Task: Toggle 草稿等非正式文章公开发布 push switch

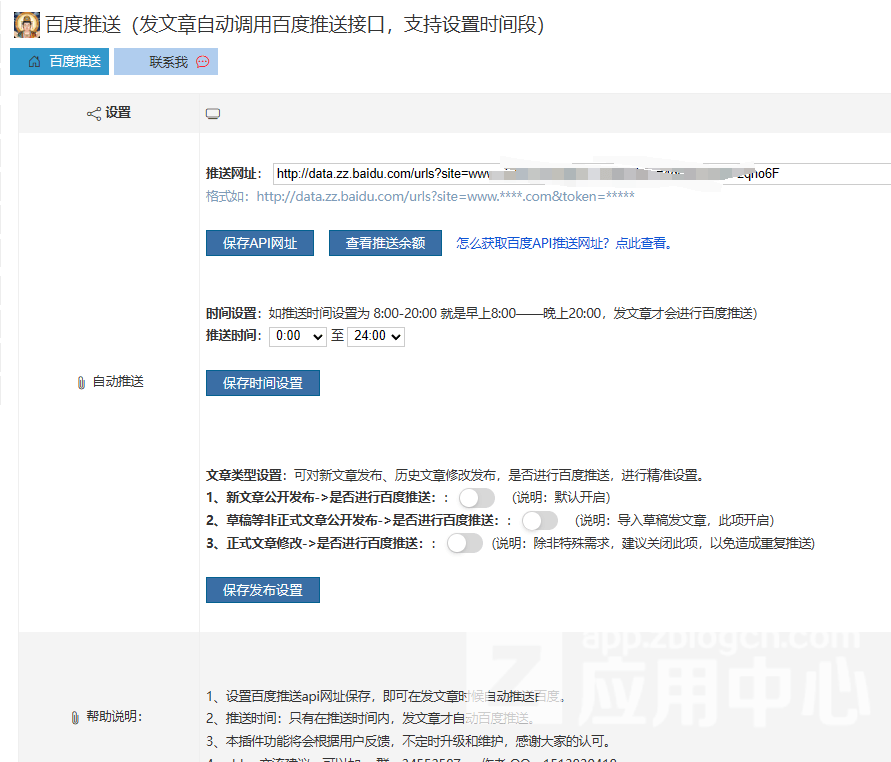Action: [540, 521]
